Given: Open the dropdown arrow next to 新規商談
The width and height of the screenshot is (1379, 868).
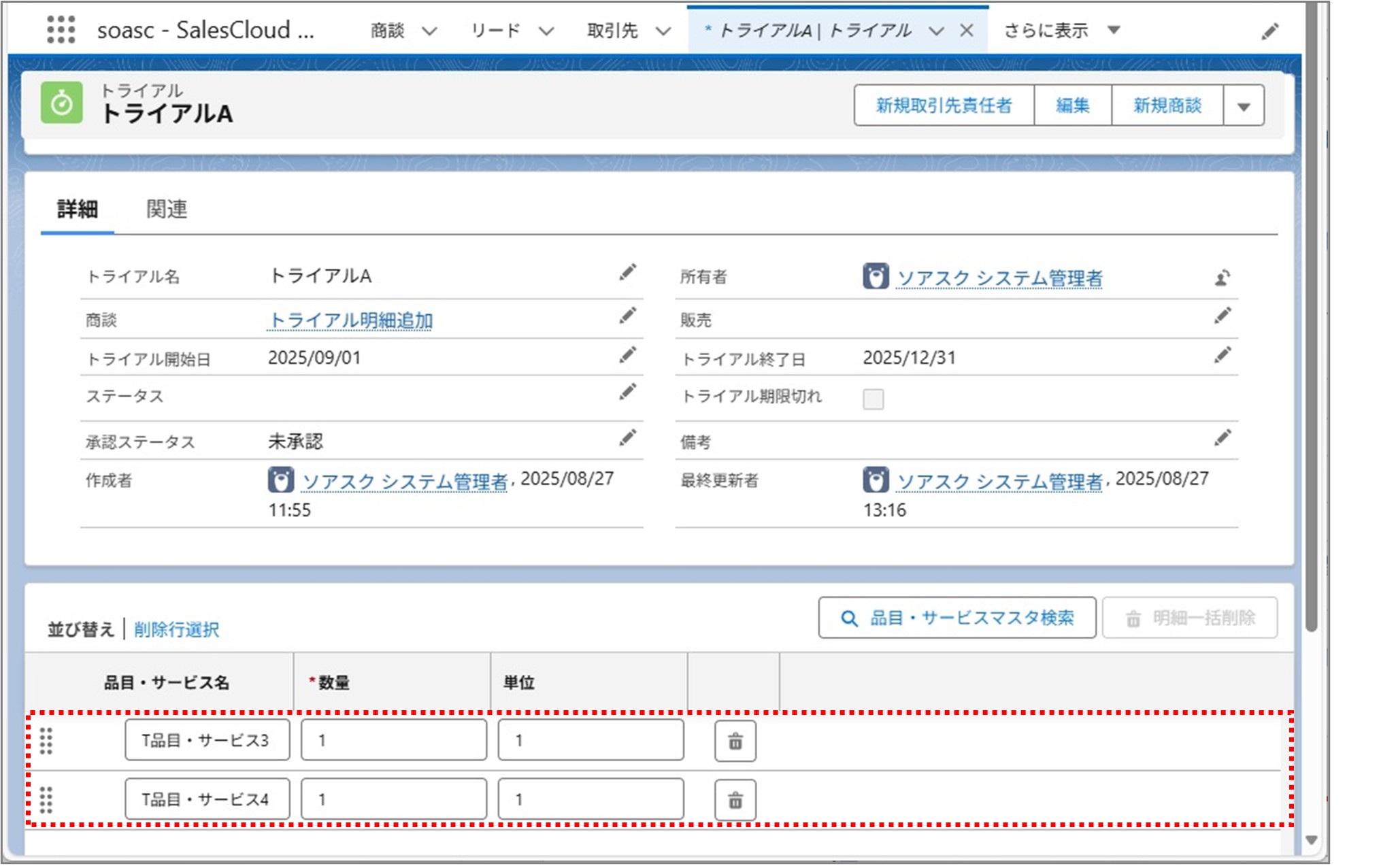Looking at the screenshot, I should point(1243,105).
